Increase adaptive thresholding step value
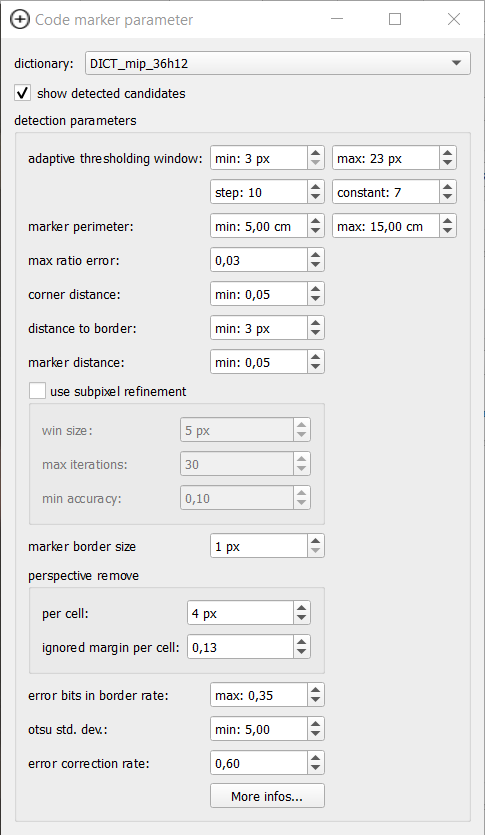 pyautogui.click(x=316, y=187)
